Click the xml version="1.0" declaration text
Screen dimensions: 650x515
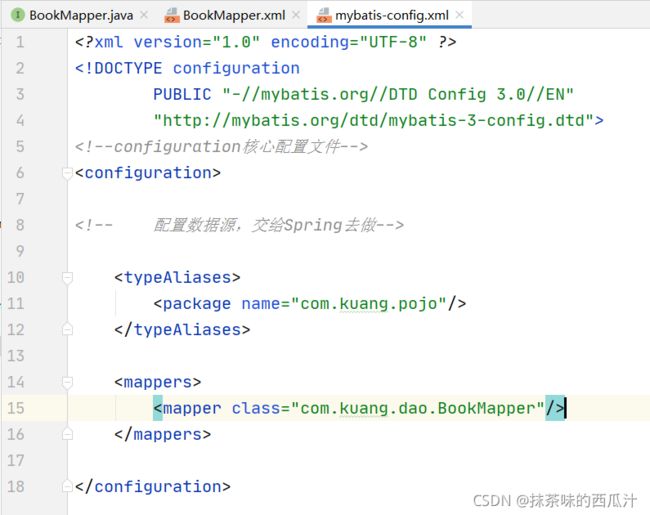[x=177, y=42]
